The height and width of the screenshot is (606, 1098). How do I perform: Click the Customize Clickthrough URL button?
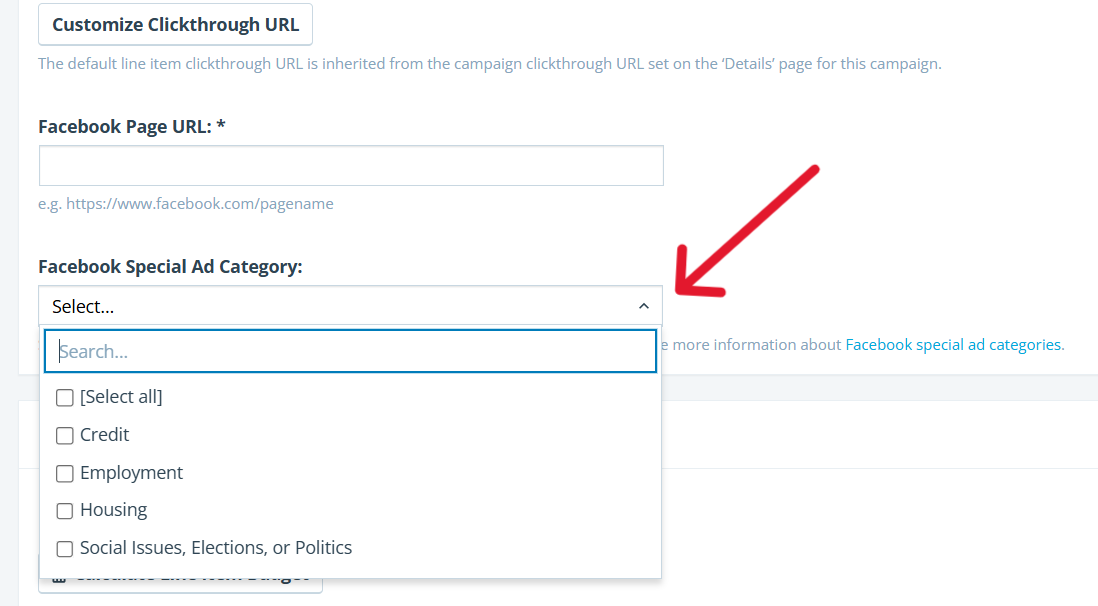pyautogui.click(x=175, y=25)
